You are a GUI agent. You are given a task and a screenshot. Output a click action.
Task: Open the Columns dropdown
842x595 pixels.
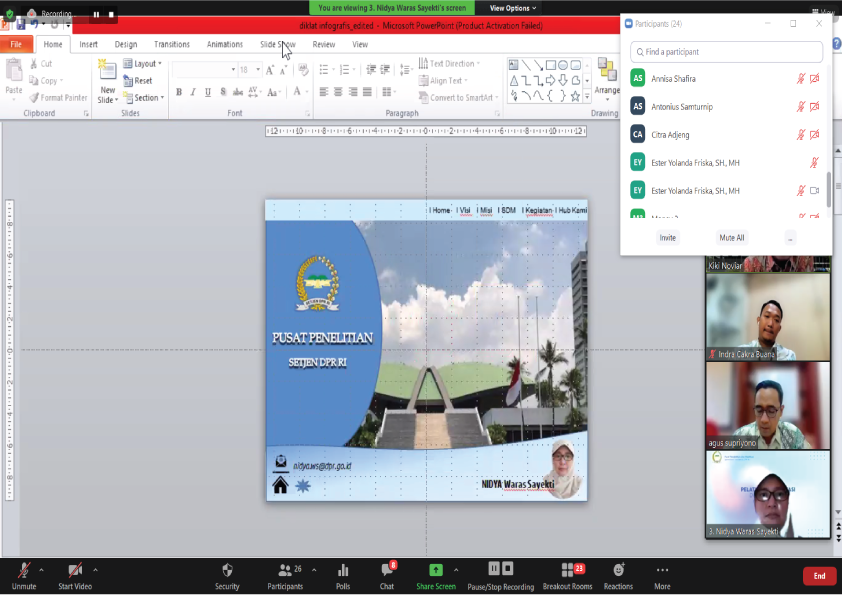pyautogui.click(x=389, y=92)
